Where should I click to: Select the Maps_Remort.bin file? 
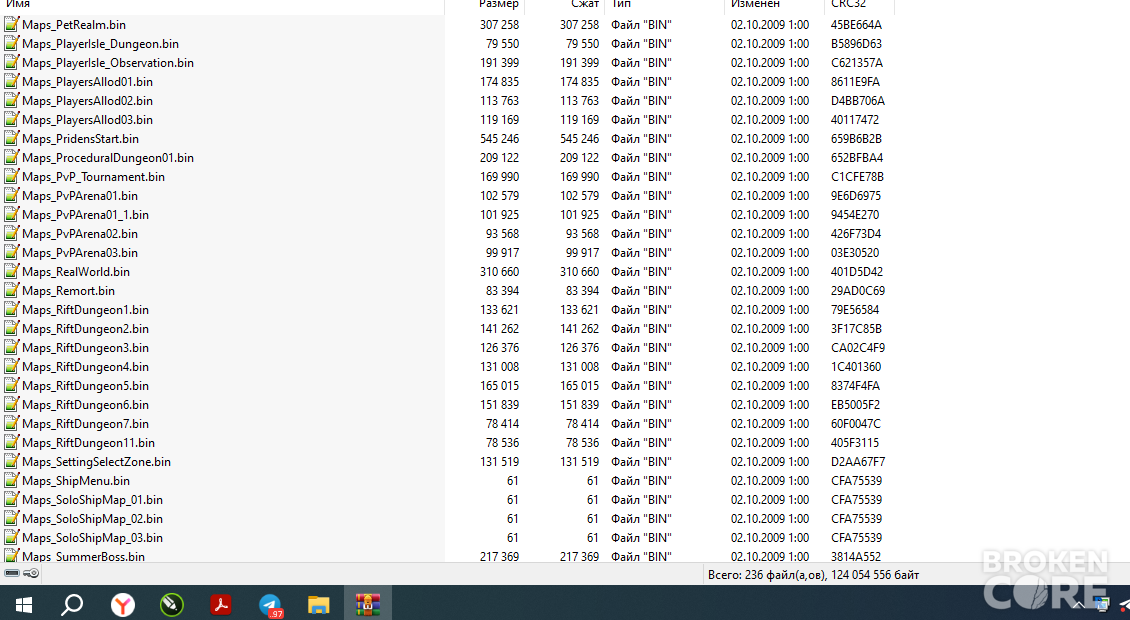click(68, 291)
